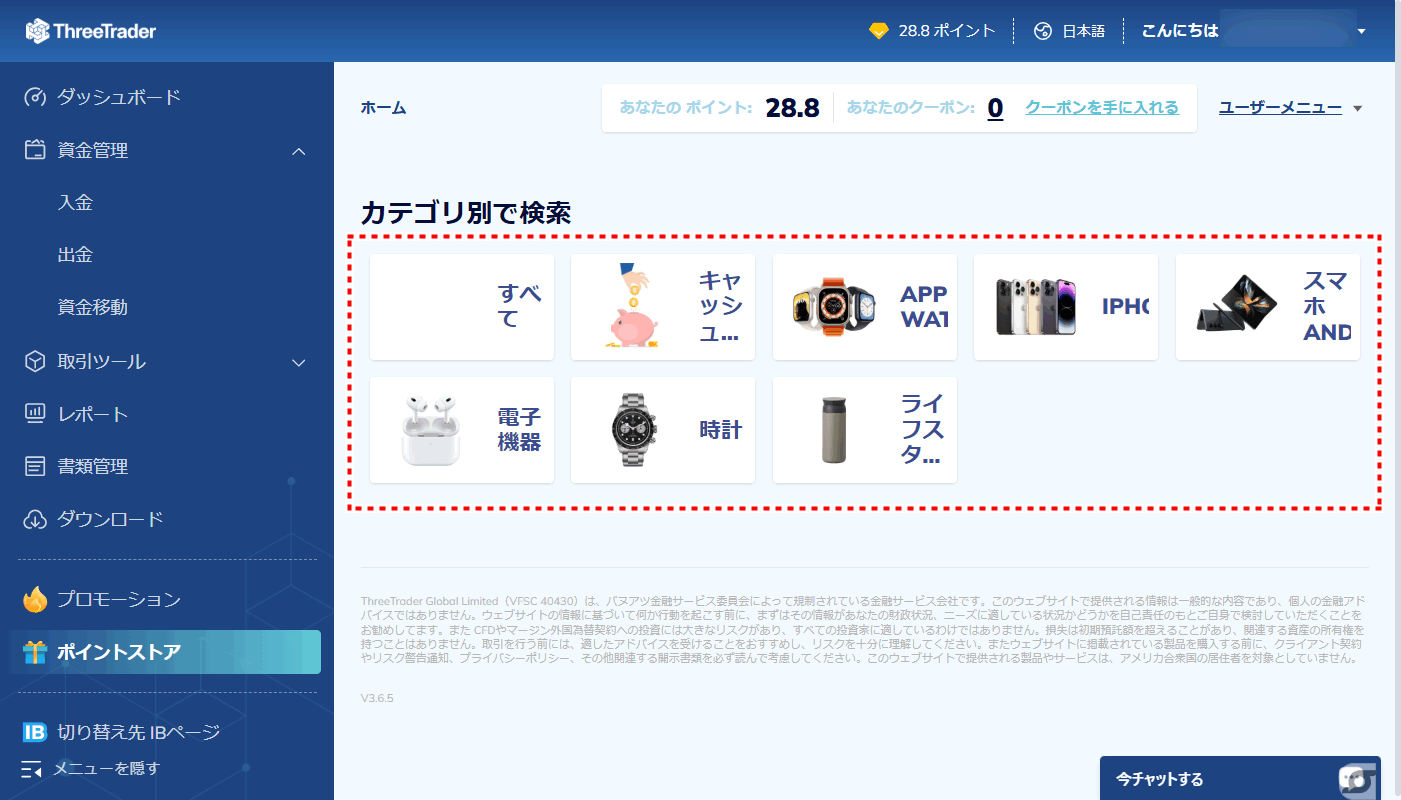
Task: Click the キャッシュ category label
Action: pyautogui.click(x=721, y=307)
